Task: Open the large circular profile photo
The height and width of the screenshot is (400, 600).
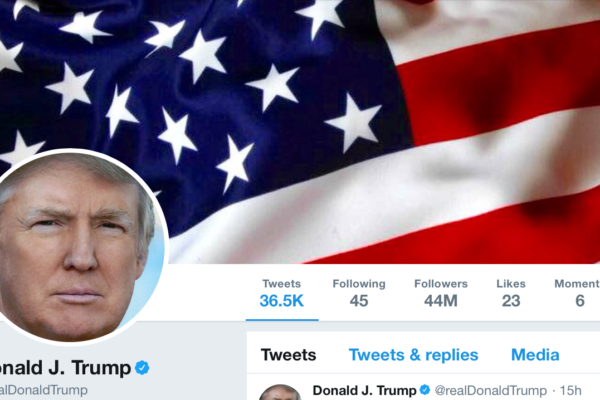Action: point(77,247)
